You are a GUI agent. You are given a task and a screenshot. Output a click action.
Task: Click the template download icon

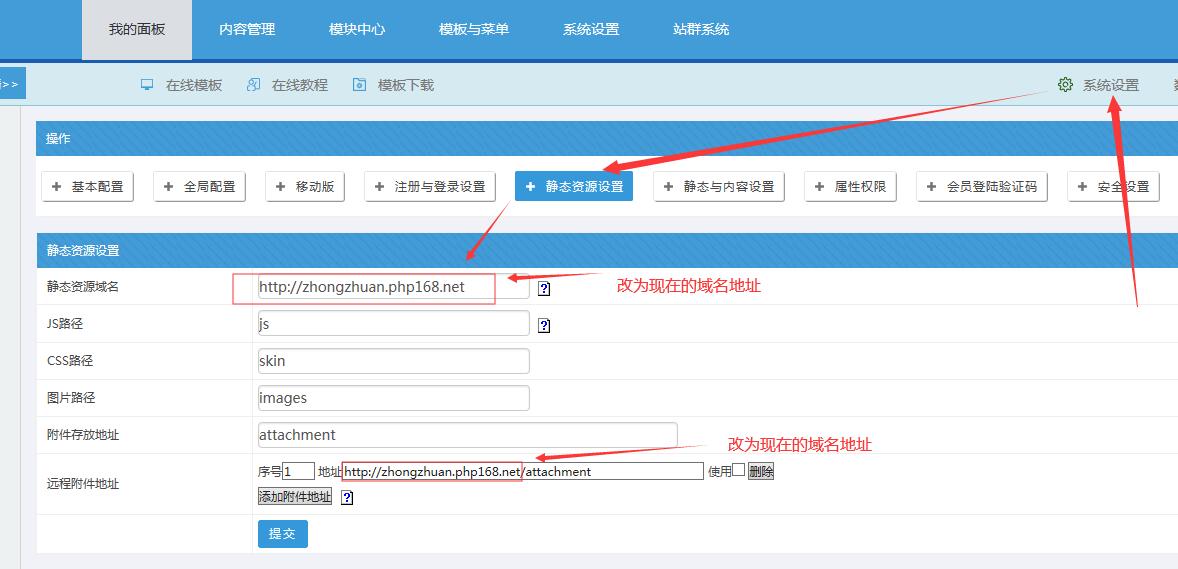point(359,85)
